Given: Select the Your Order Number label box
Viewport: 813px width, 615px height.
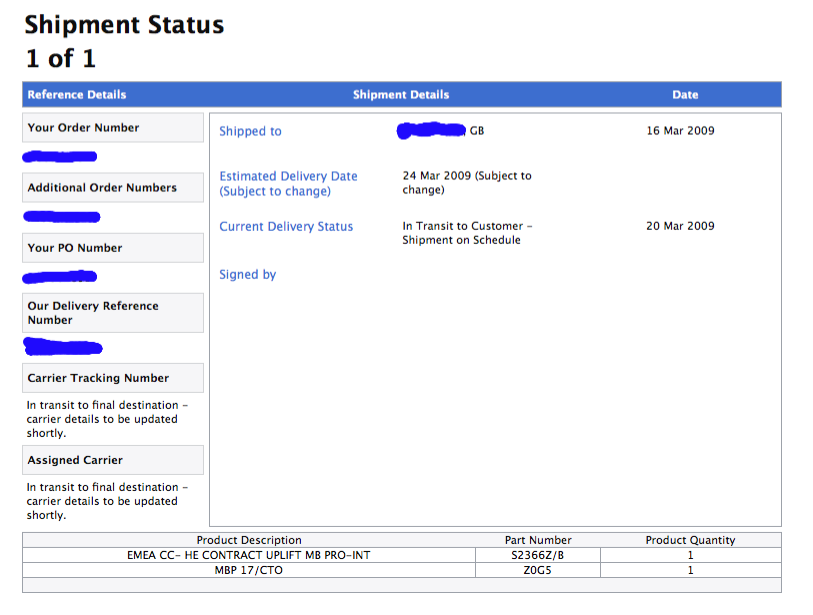Looking at the screenshot, I should click(x=113, y=128).
